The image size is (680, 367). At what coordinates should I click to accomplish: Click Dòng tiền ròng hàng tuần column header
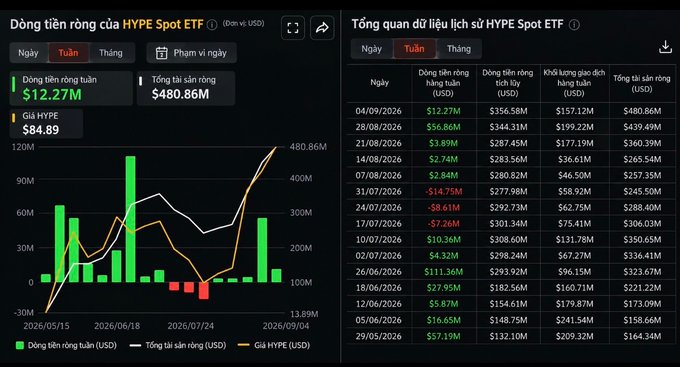tap(443, 83)
